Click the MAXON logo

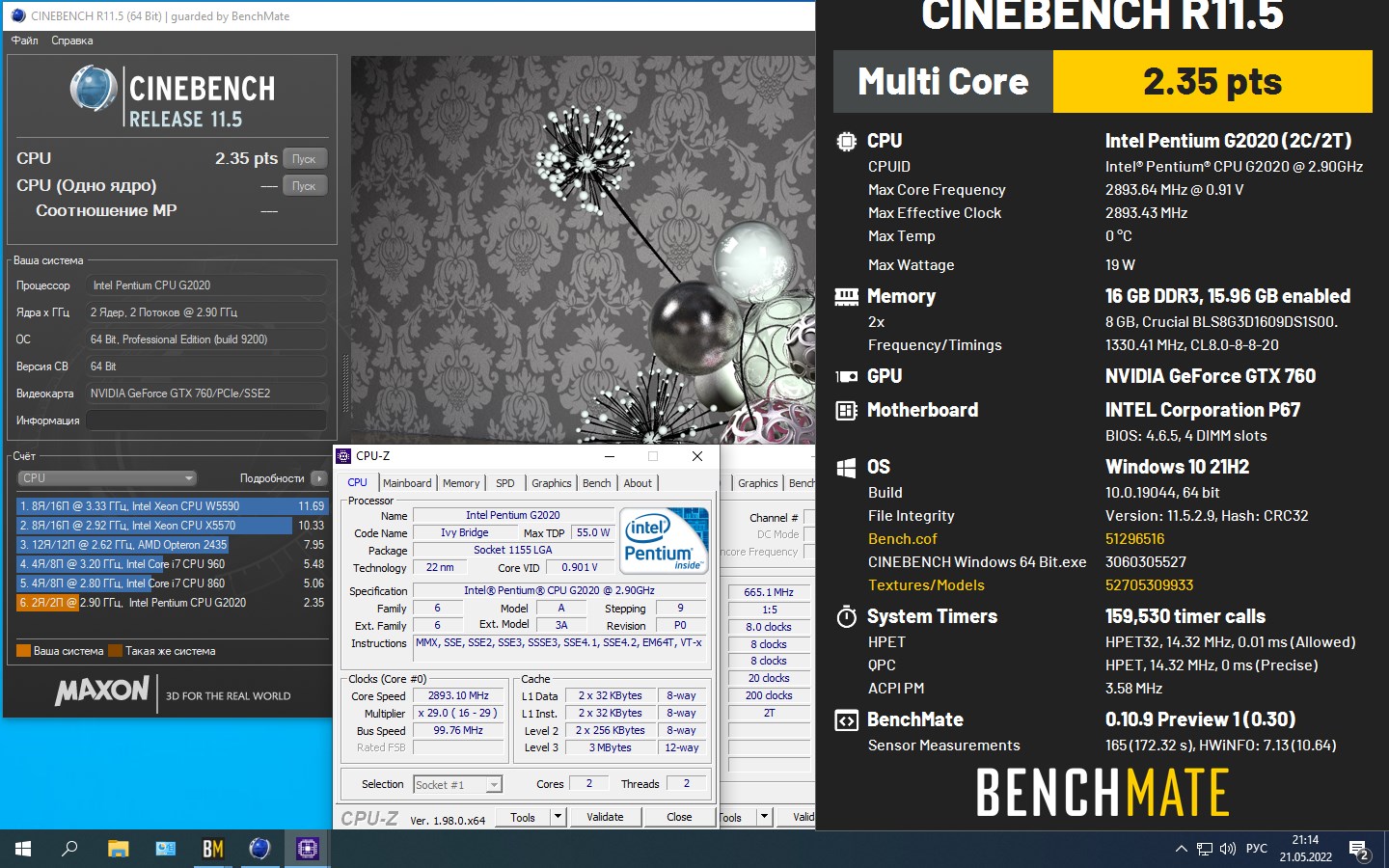(102, 692)
